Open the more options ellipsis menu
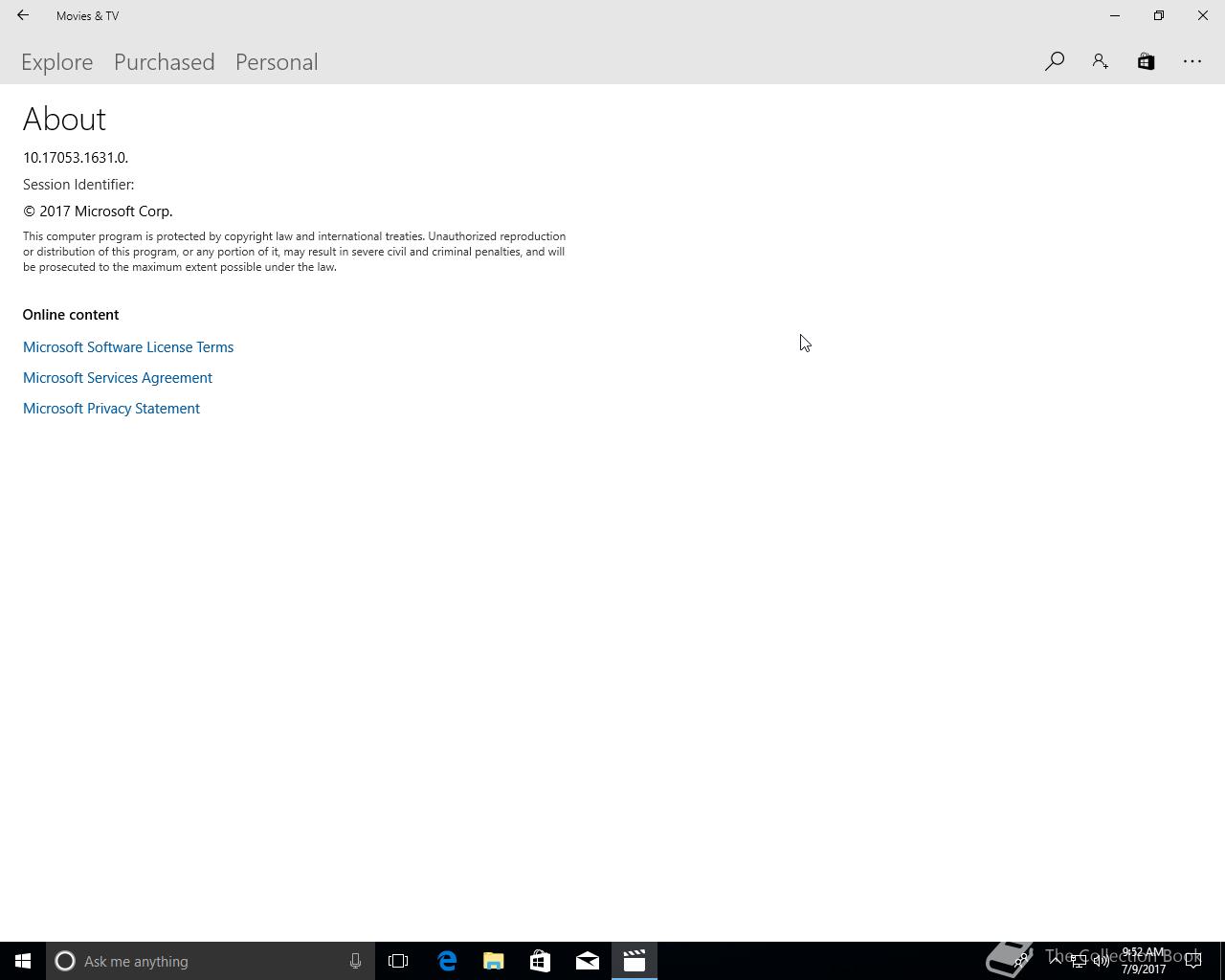 [1192, 61]
